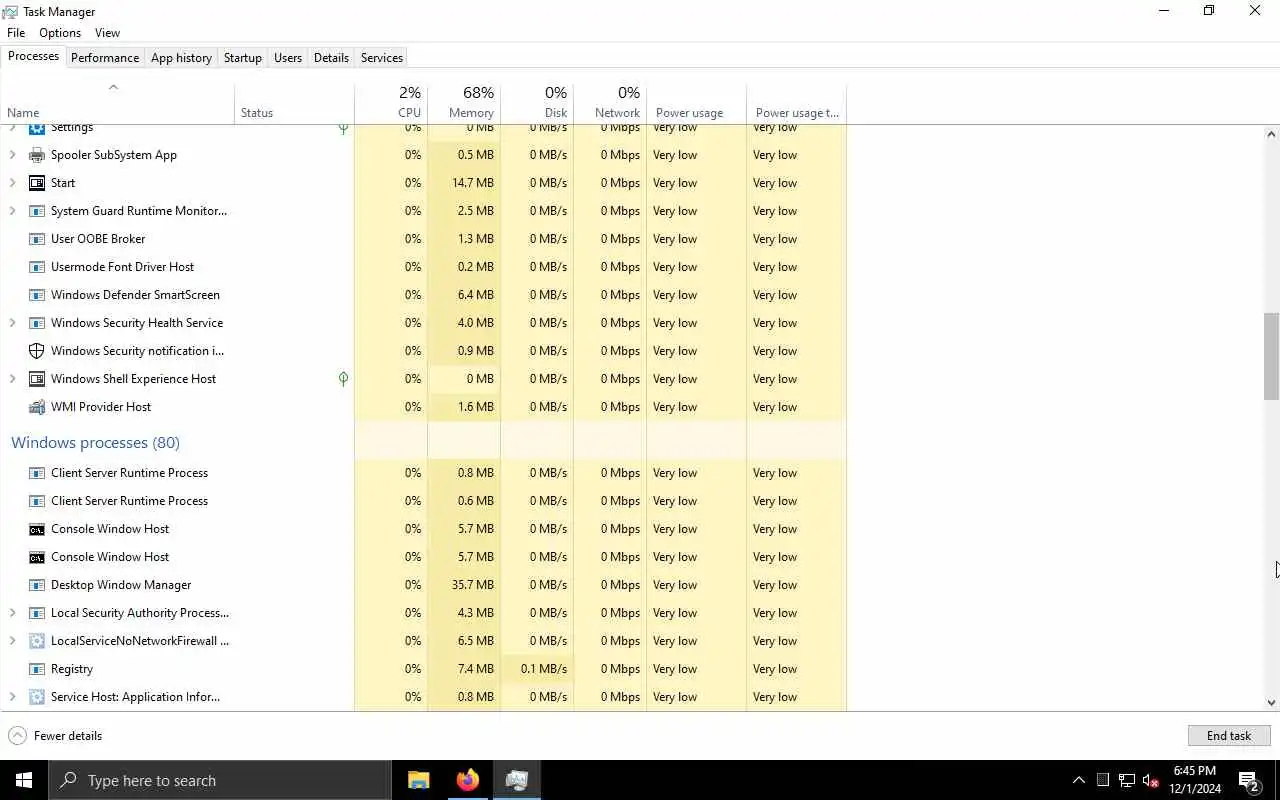Click the vertical scrollbar thumb
The width and height of the screenshot is (1280, 800).
click(x=1271, y=356)
